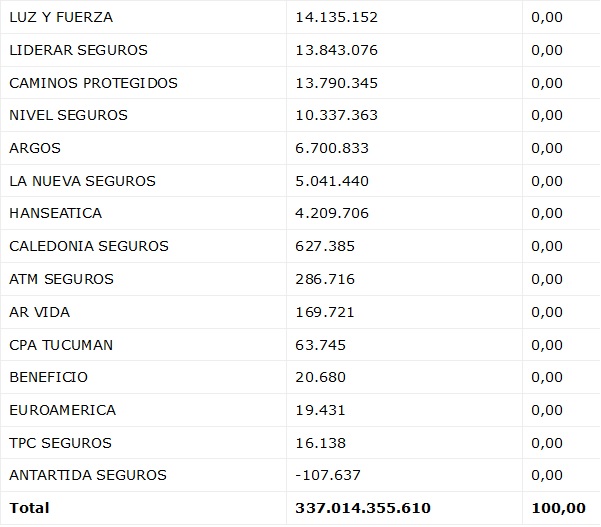This screenshot has height=527, width=601.
Task: Click the EUROAMERICA company name
Action: click(62, 410)
